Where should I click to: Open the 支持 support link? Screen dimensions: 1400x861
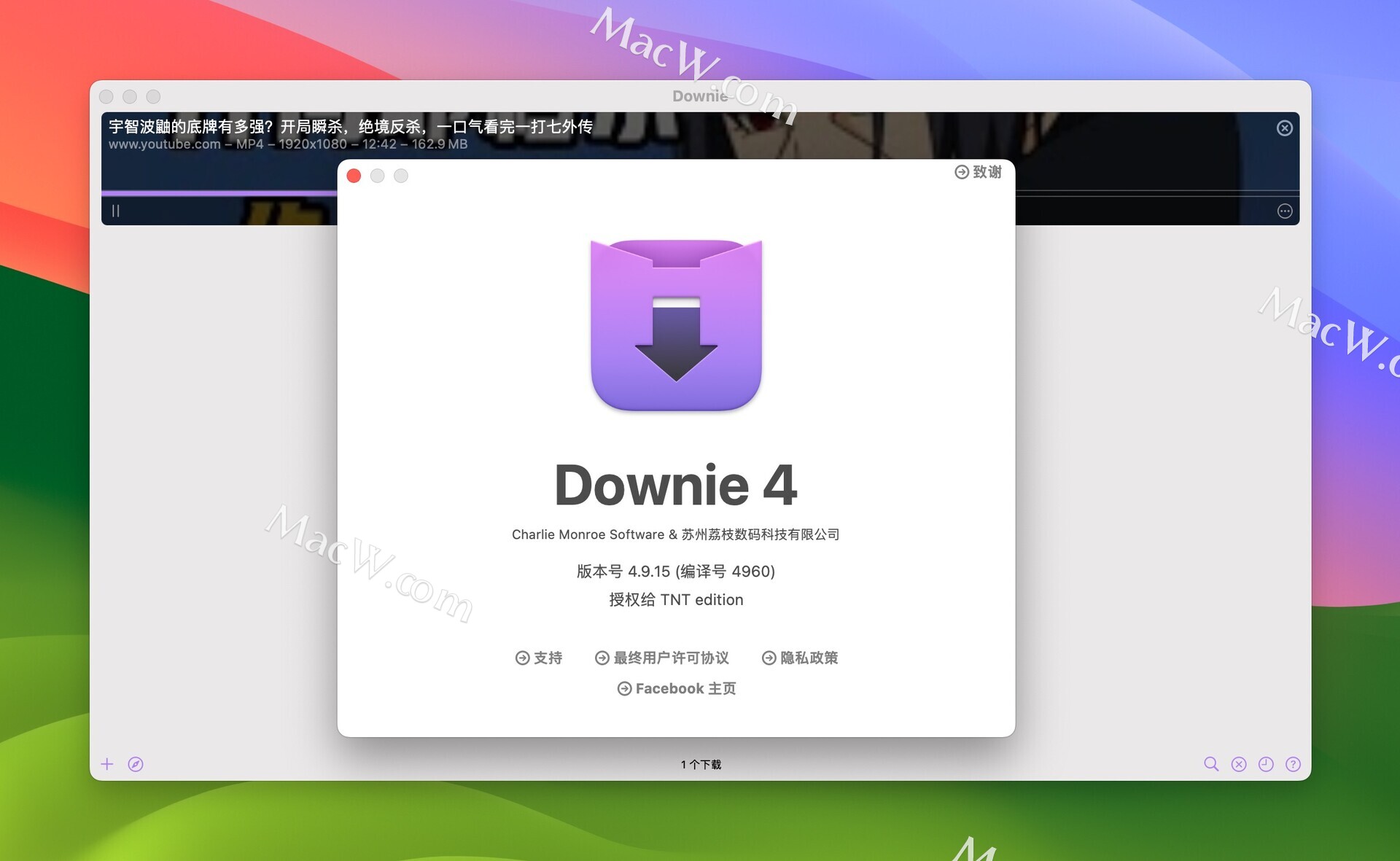[x=539, y=658]
